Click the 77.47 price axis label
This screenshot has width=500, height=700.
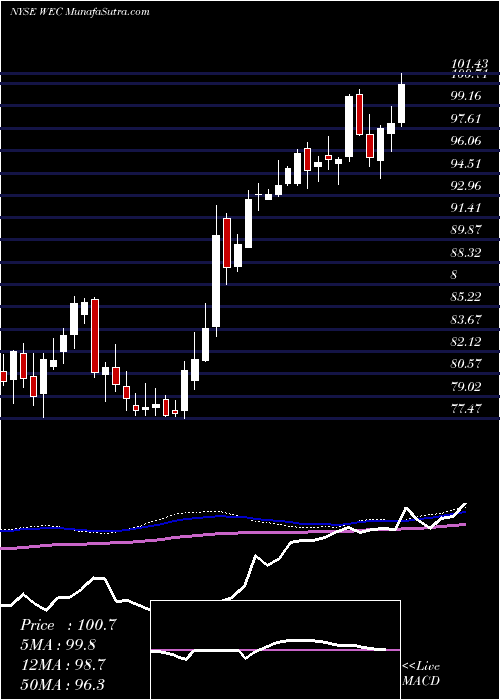[x=466, y=408]
